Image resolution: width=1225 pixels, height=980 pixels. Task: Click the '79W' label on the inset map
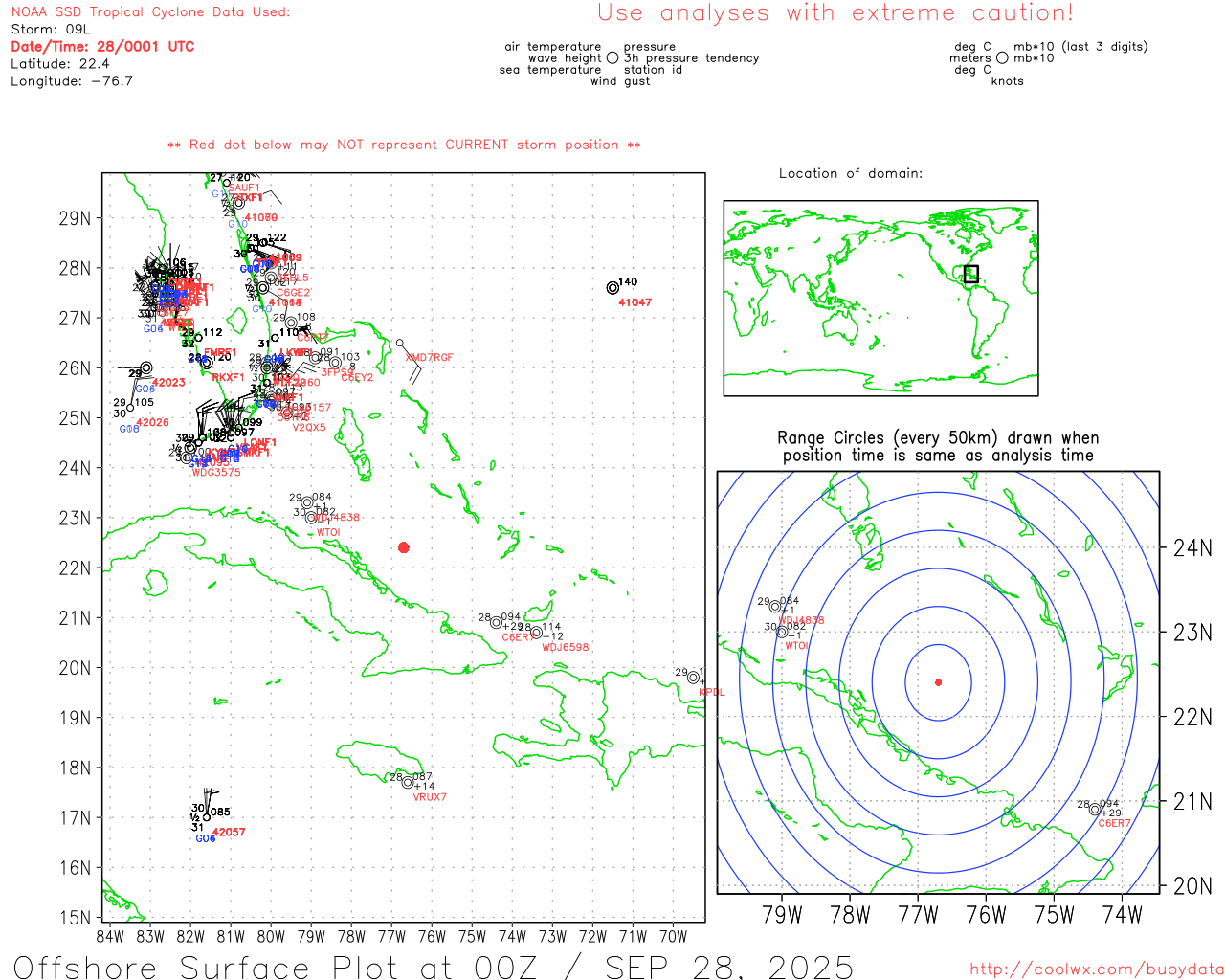[x=782, y=915]
